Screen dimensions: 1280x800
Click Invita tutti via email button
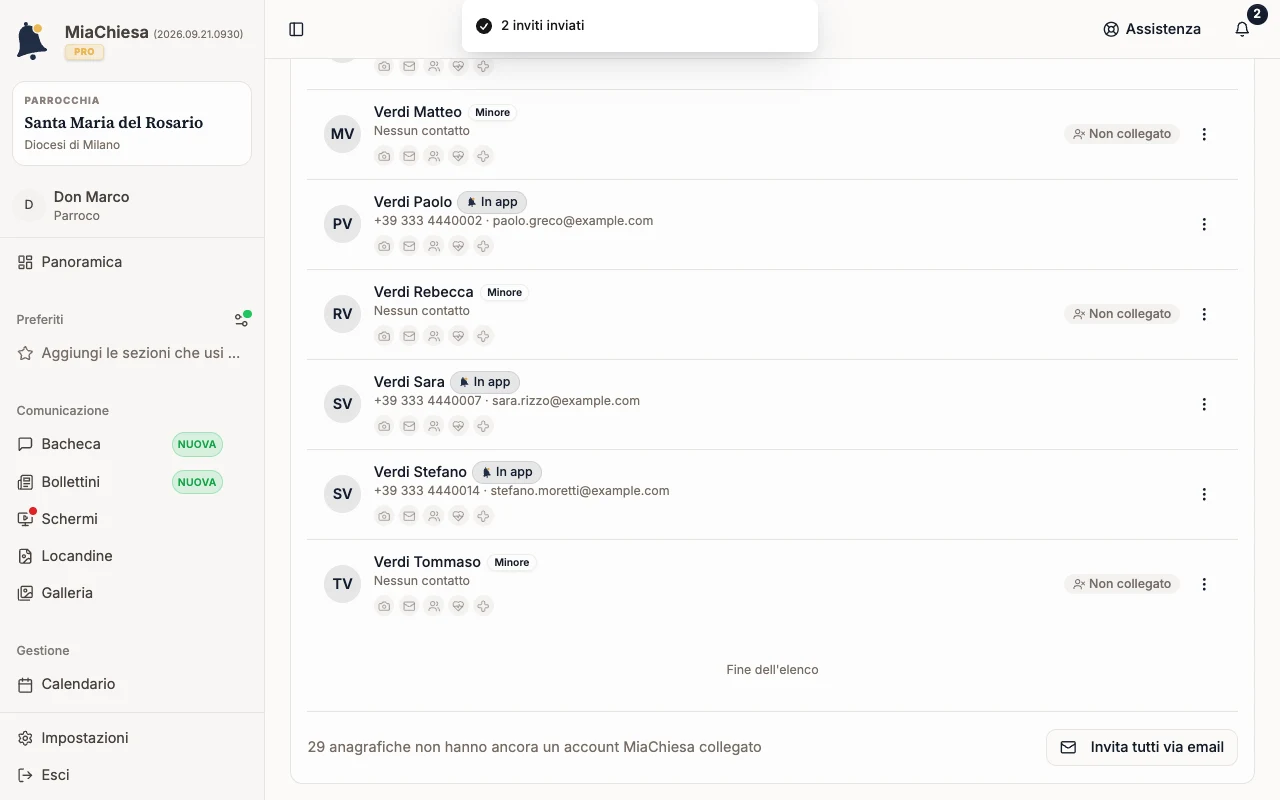(1142, 747)
